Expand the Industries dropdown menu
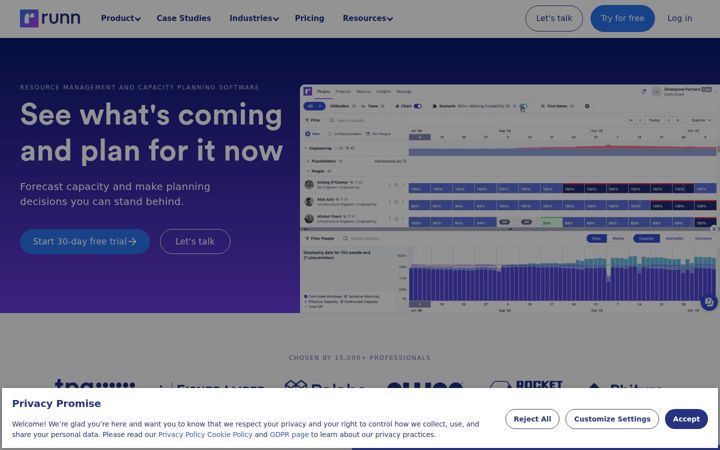This screenshot has width=720, height=450. pos(254,18)
